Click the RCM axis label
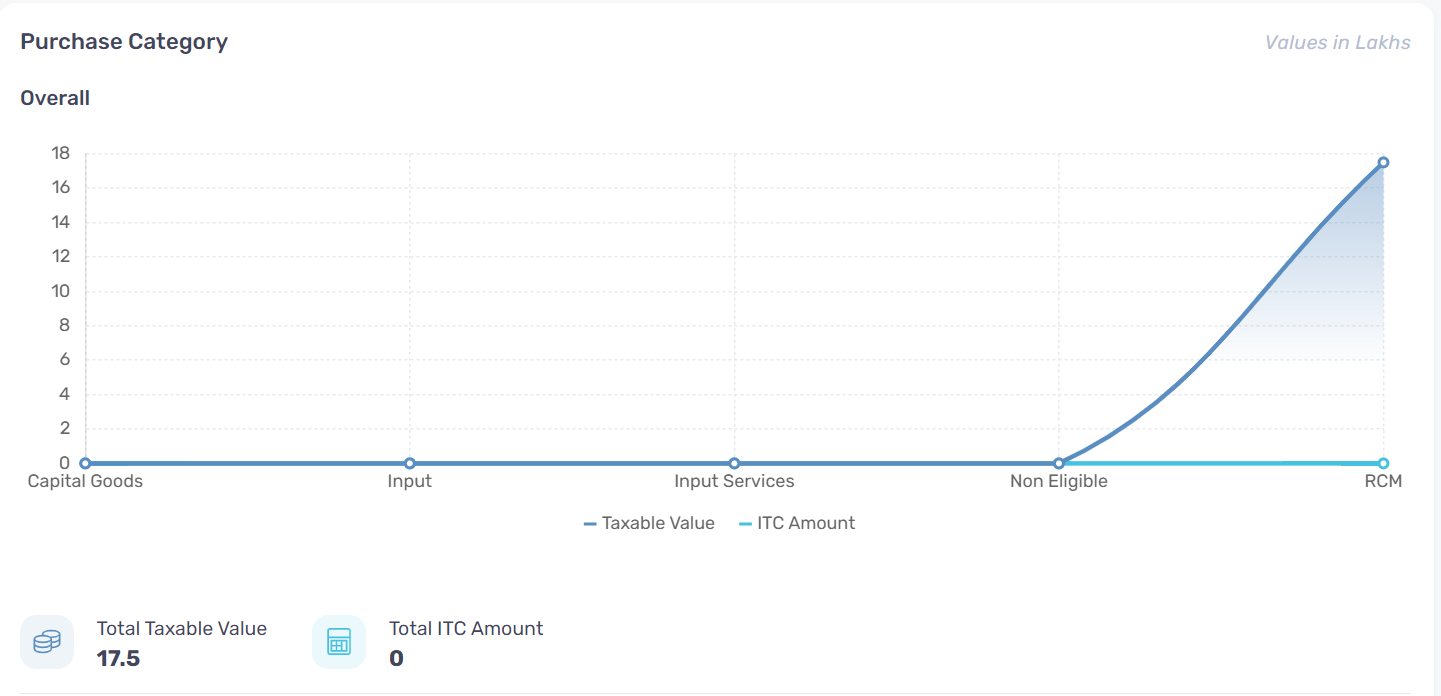Screen dimensions: 1441x696 [1383, 482]
